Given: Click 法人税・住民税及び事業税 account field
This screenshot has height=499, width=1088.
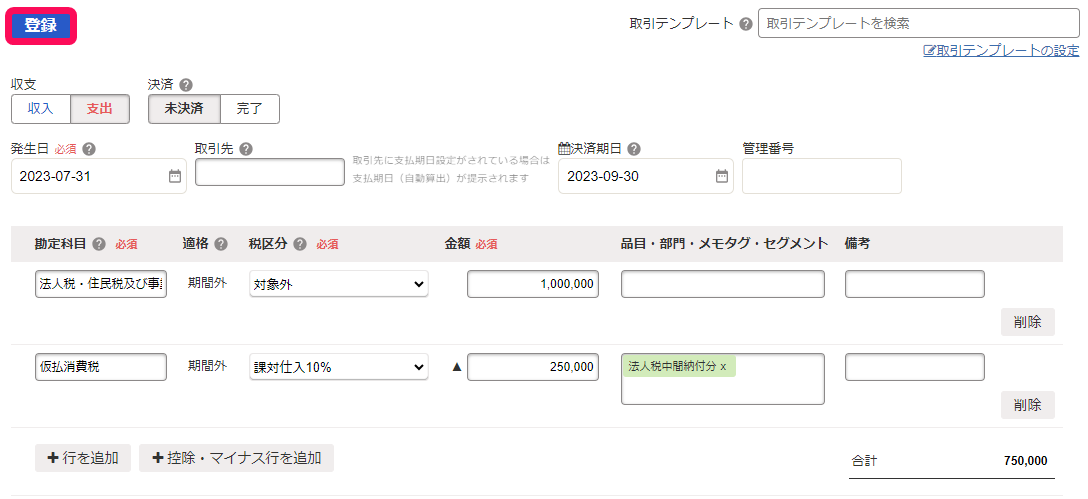Looking at the screenshot, I should 101,284.
